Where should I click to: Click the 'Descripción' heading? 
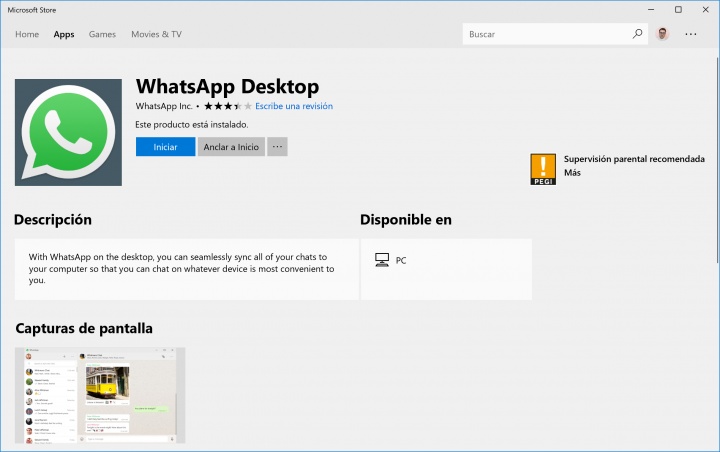(x=53, y=220)
